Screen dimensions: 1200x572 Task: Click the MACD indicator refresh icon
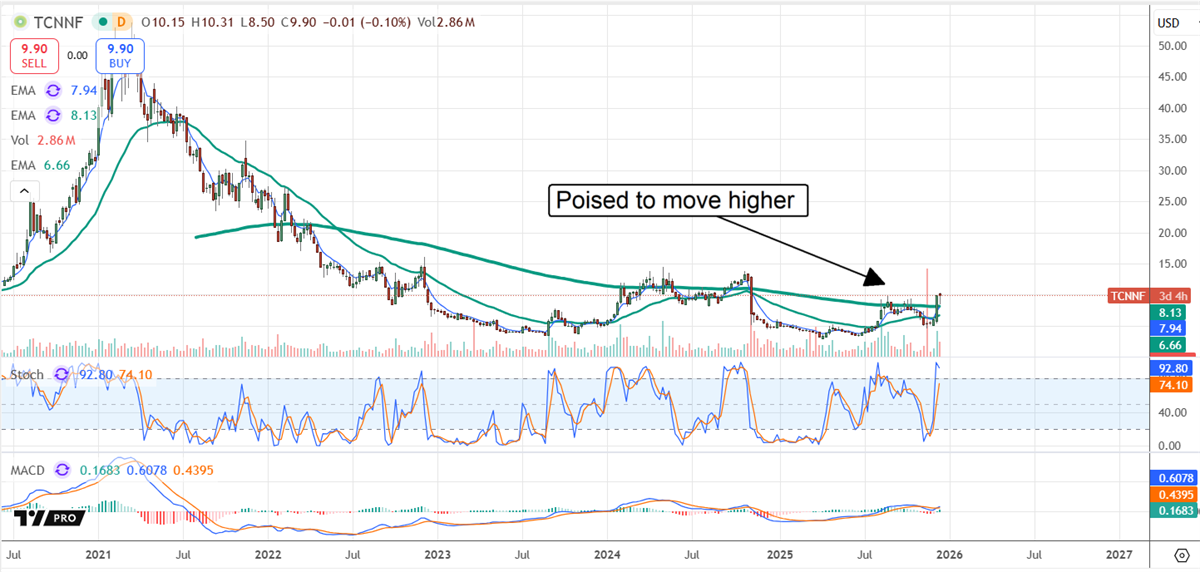tap(62, 470)
